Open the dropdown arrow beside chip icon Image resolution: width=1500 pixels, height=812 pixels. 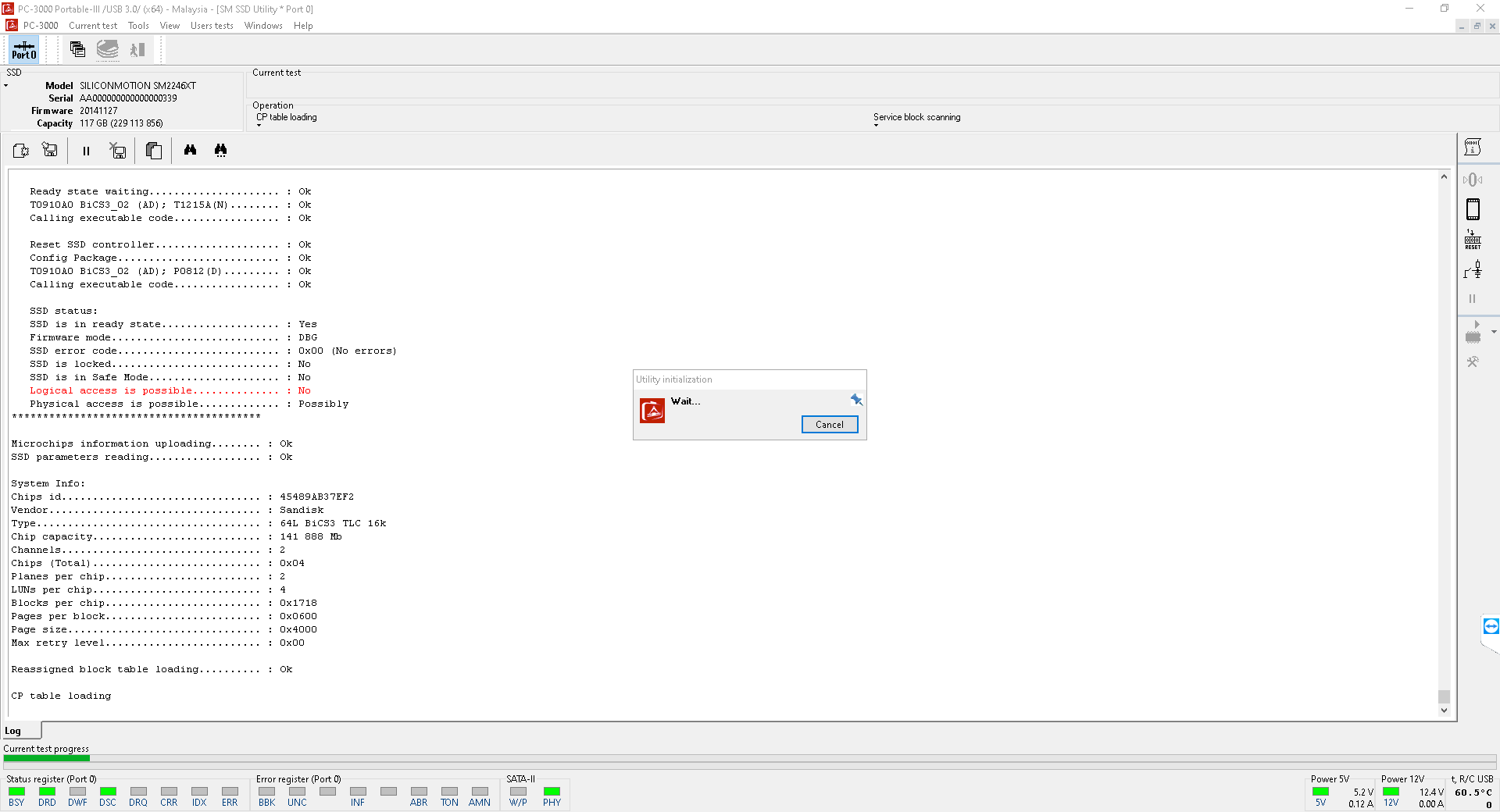point(1494,332)
